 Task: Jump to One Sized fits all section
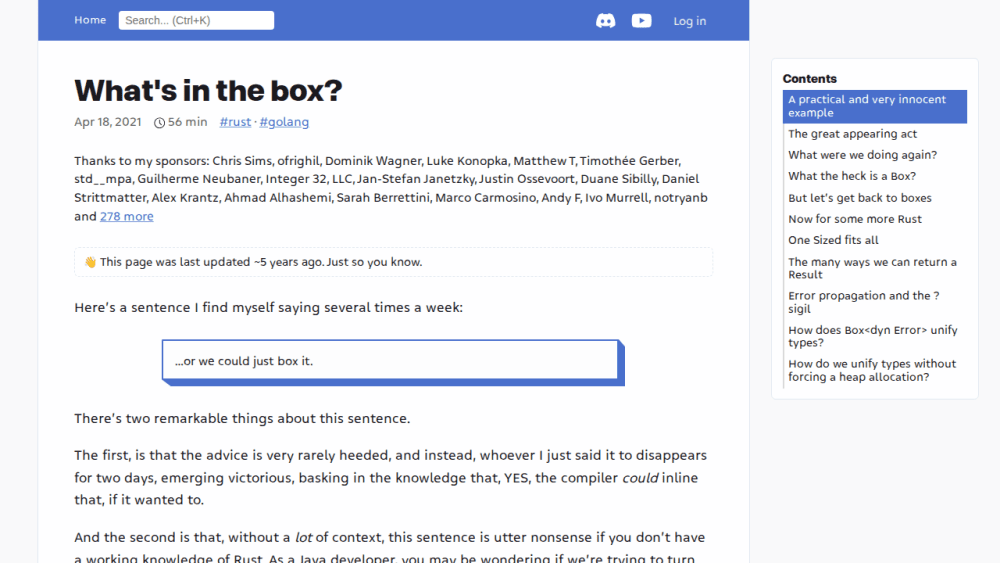[833, 240]
